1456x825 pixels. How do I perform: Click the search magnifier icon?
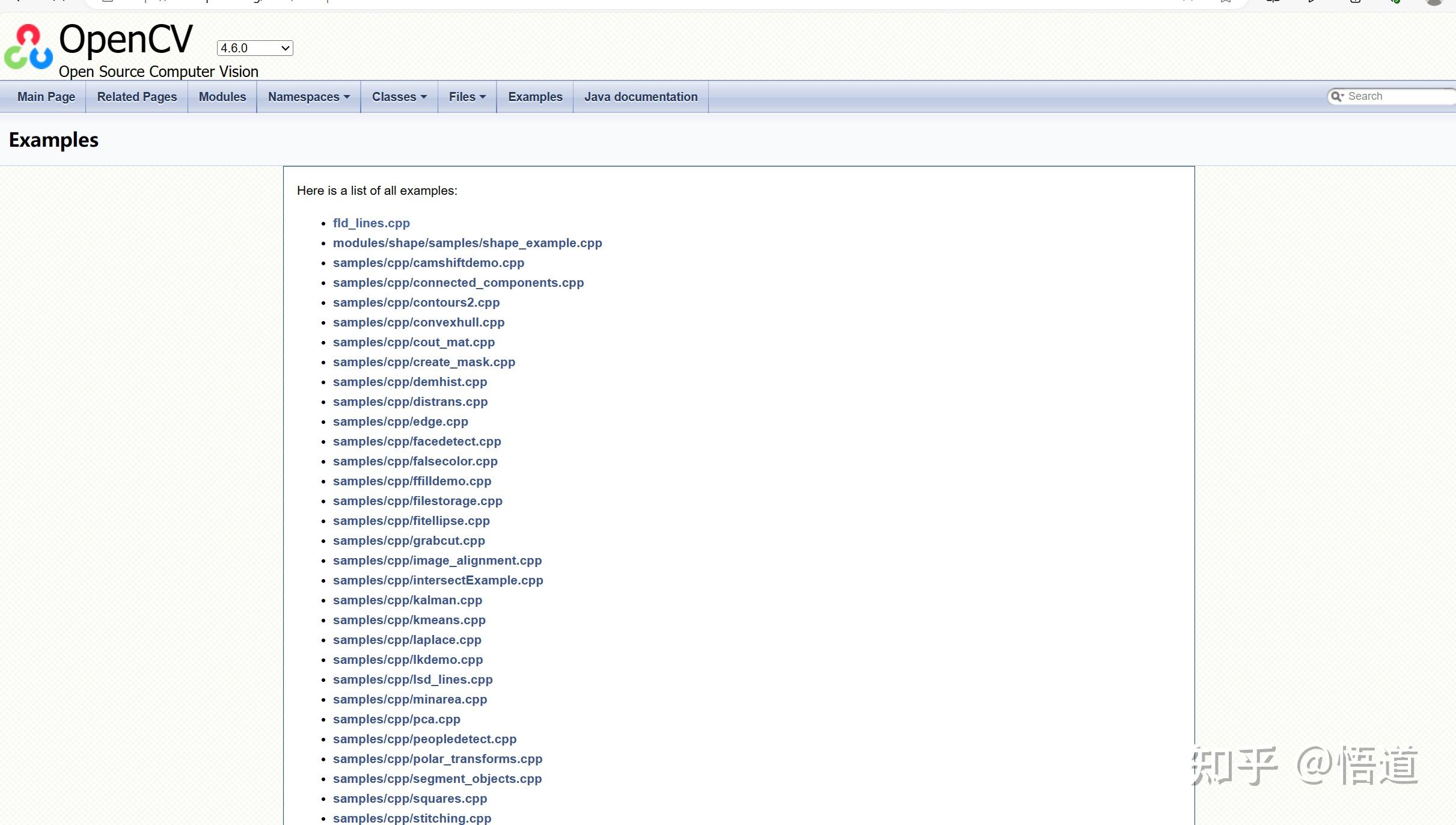point(1336,97)
